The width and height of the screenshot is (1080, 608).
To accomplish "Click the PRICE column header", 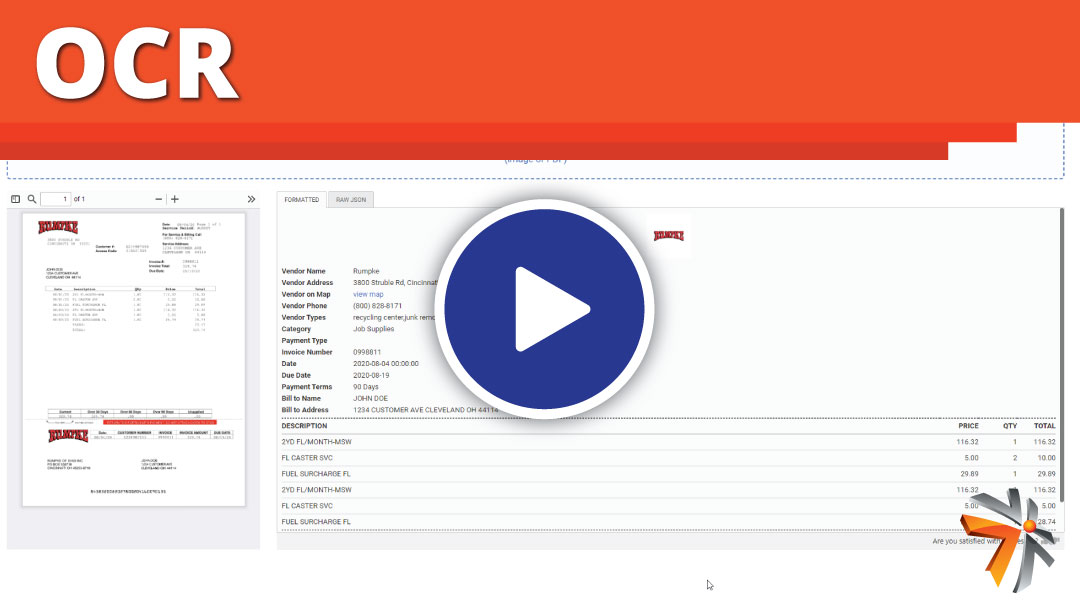I will tap(968, 426).
